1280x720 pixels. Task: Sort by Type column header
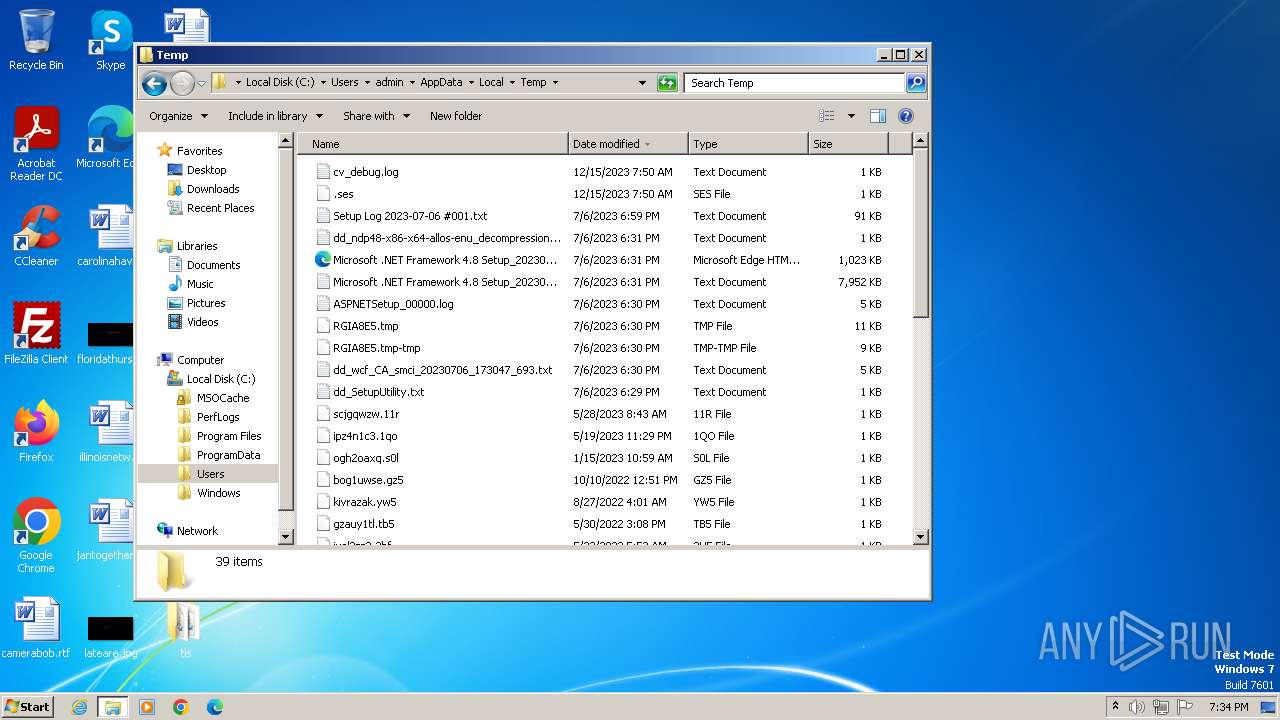(x=748, y=144)
